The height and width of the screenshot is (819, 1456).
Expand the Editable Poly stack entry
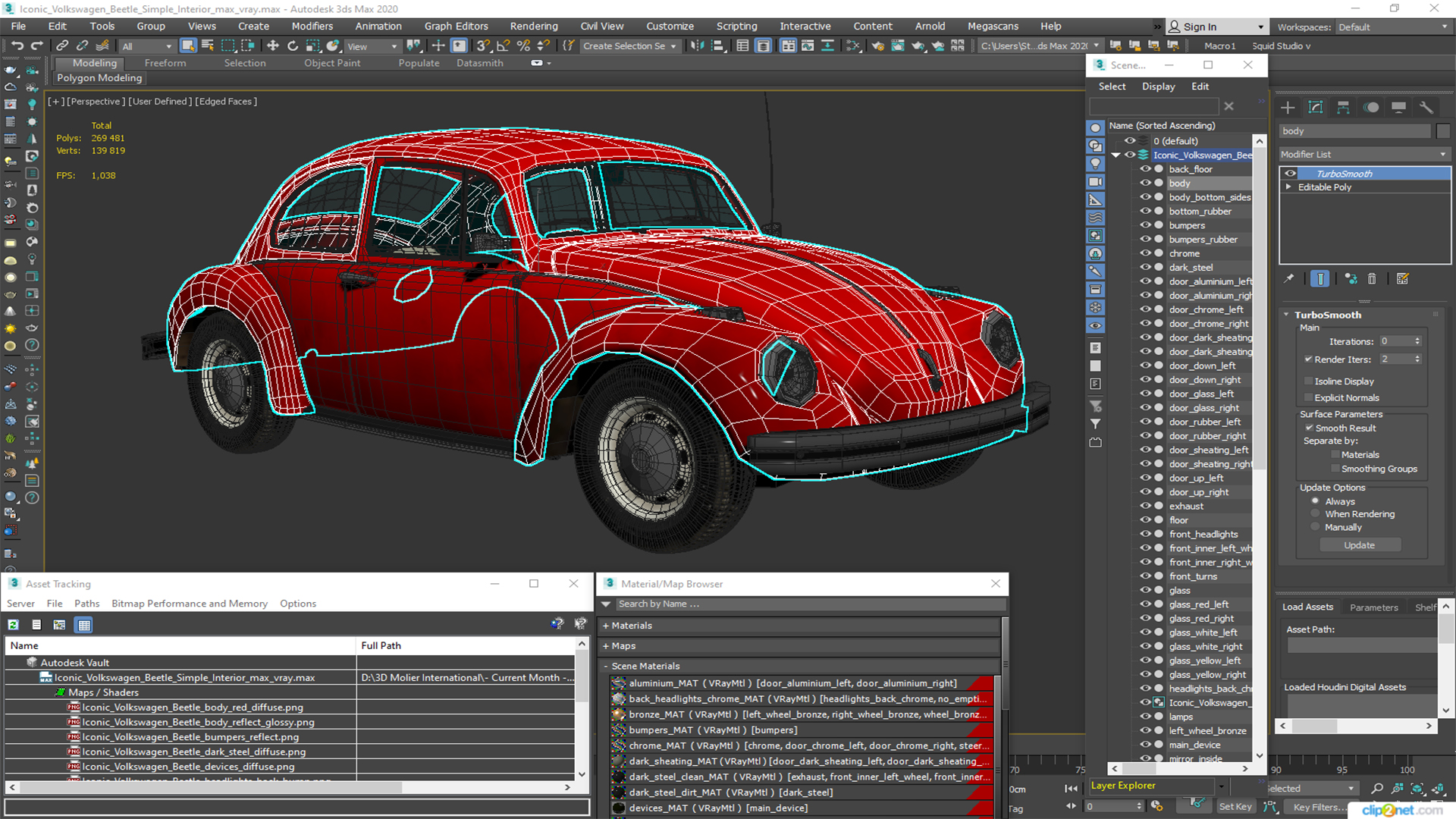[x=1288, y=187]
